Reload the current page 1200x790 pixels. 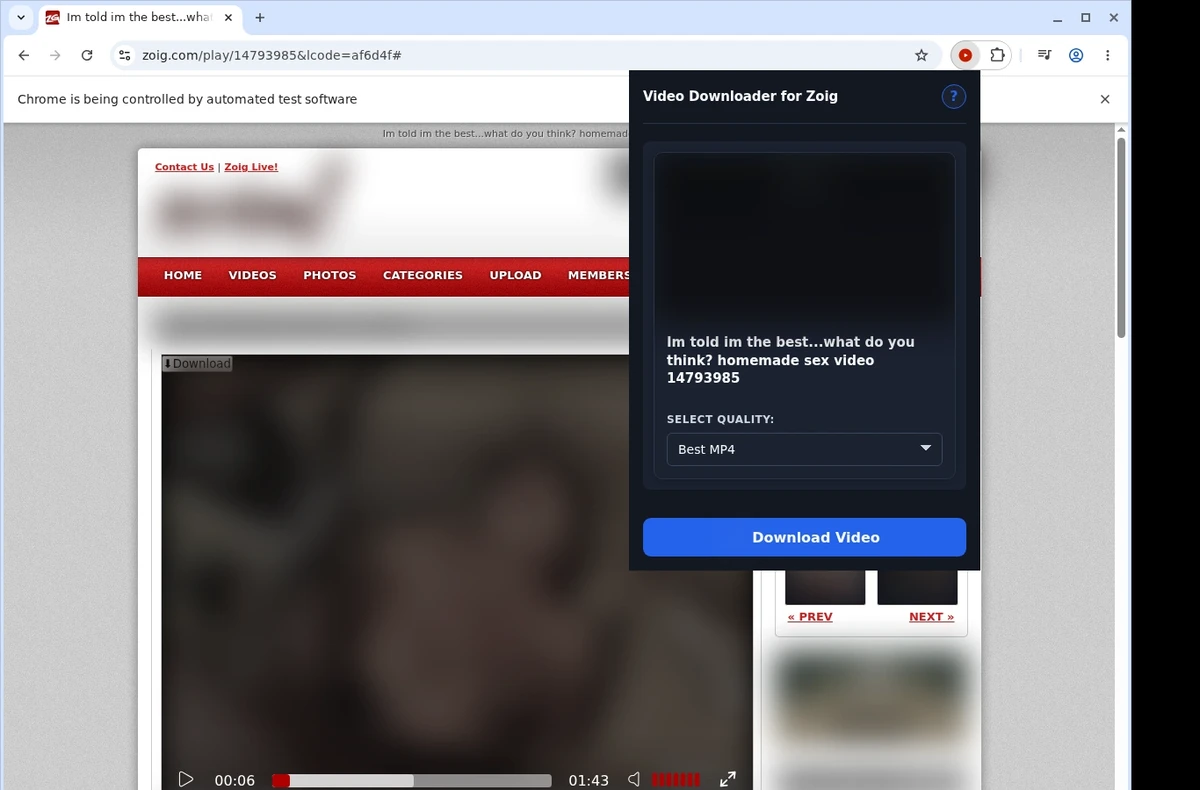[x=87, y=56]
